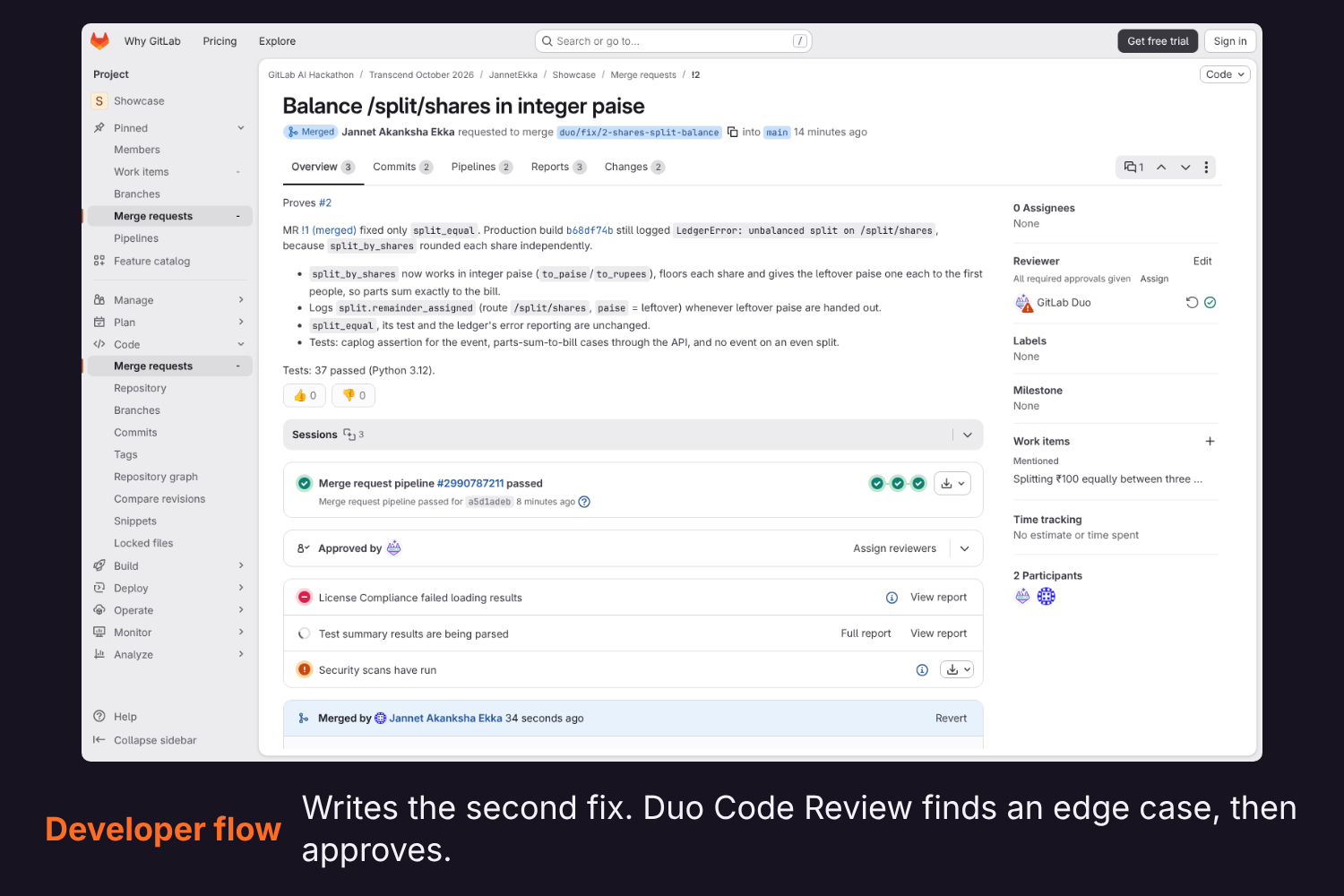Open the Code dropdown button
This screenshot has height=896, width=1344.
click(1225, 74)
